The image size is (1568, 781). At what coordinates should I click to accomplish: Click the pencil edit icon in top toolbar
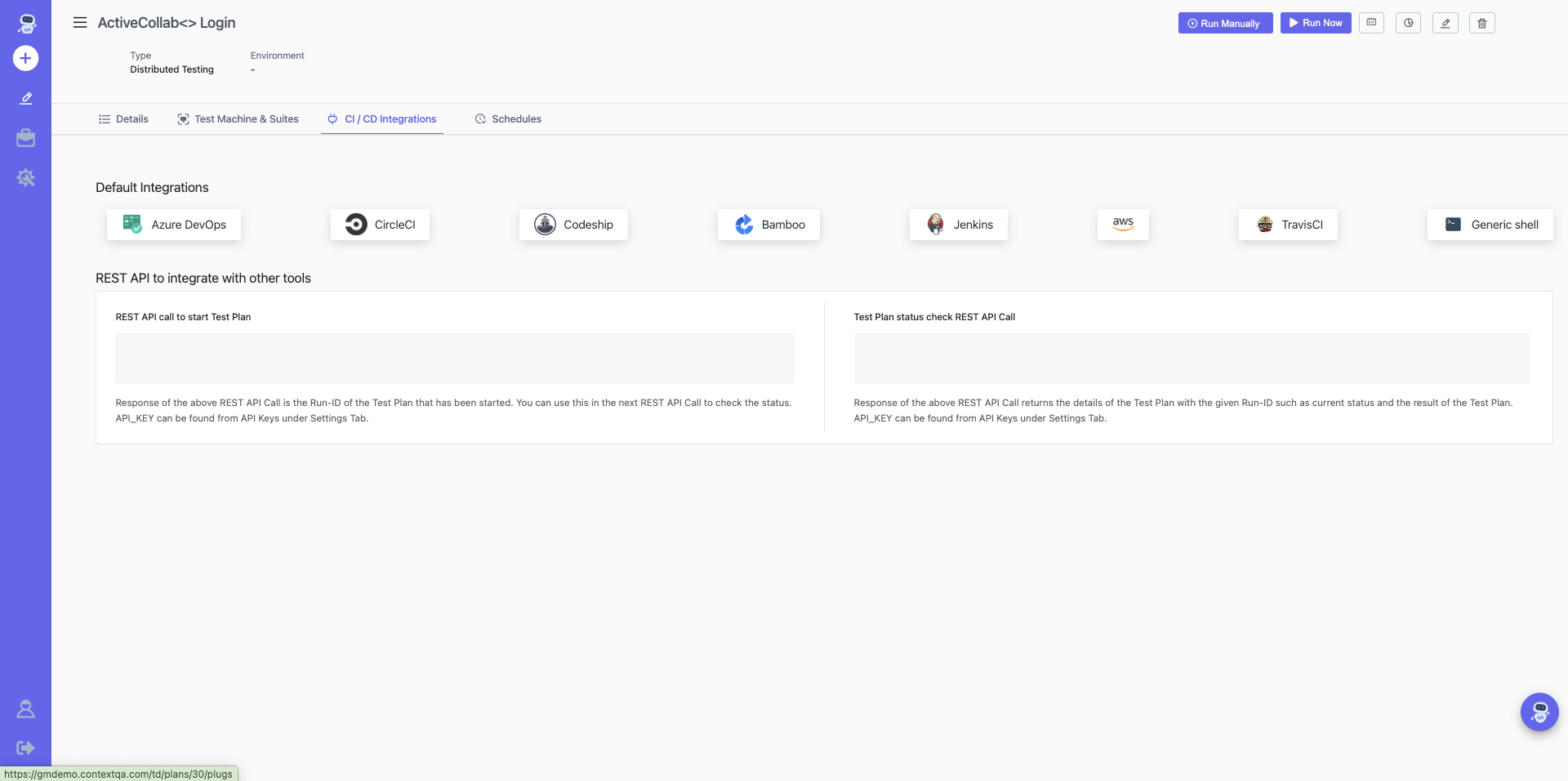pyautogui.click(x=1445, y=23)
